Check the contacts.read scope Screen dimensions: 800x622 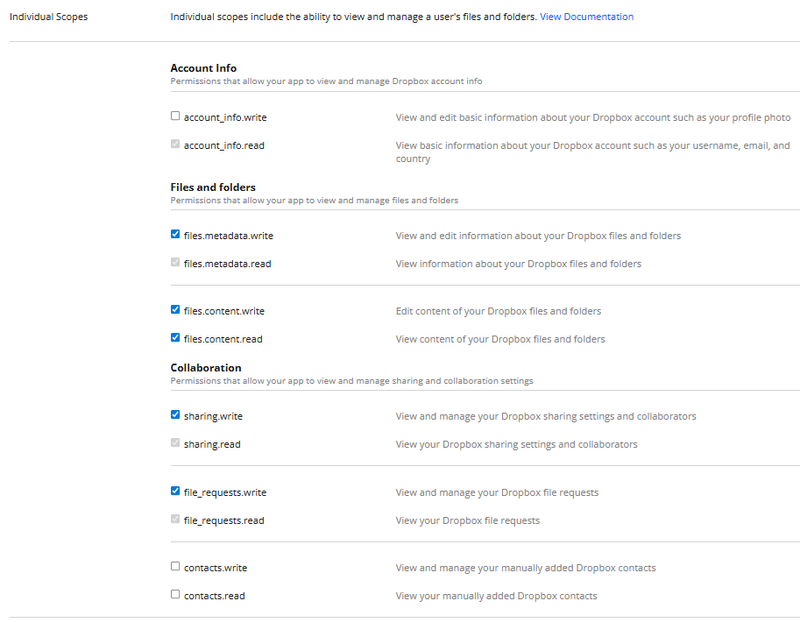click(176, 595)
